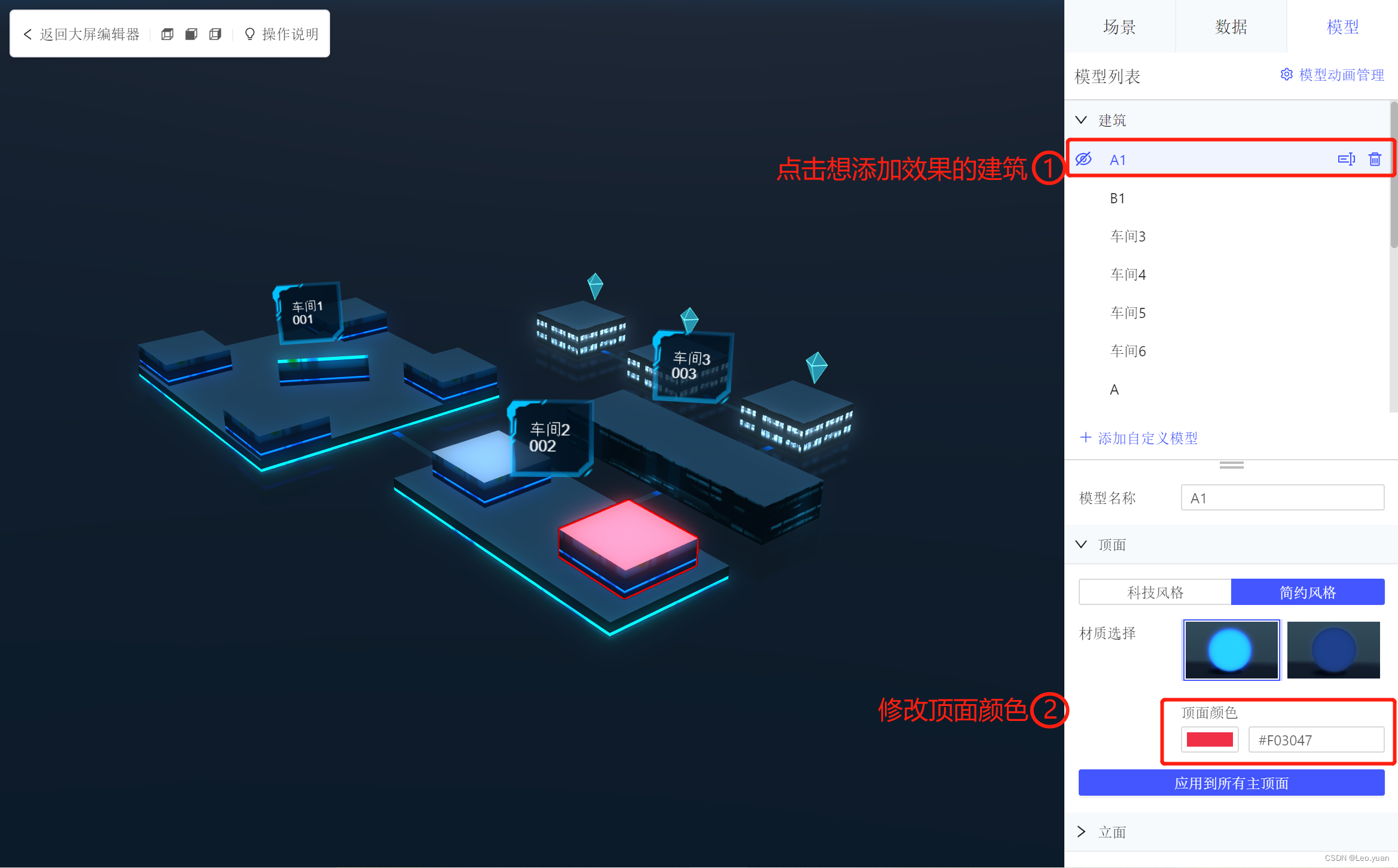Open the red 顶面颜色 color swatch
Image resolution: width=1398 pixels, height=868 pixels.
pos(1209,739)
